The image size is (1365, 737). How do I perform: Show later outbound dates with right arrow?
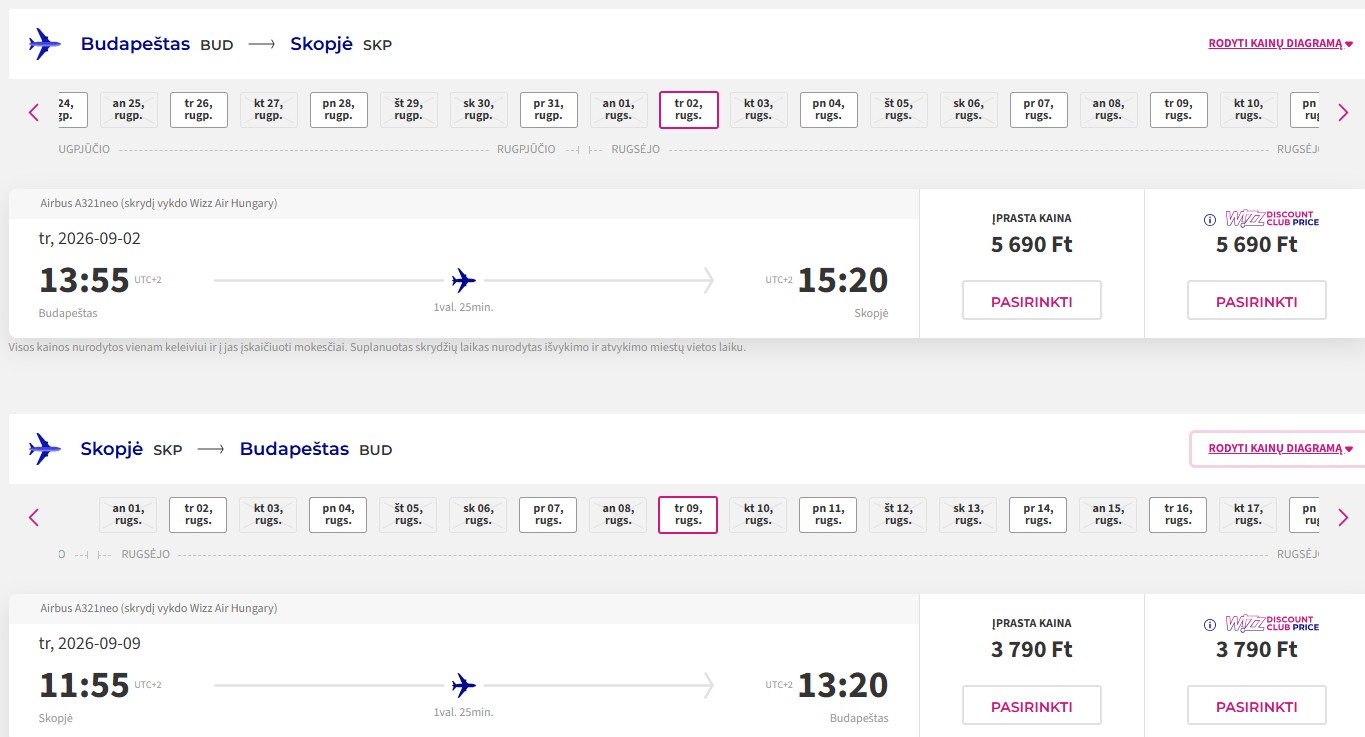point(1343,112)
